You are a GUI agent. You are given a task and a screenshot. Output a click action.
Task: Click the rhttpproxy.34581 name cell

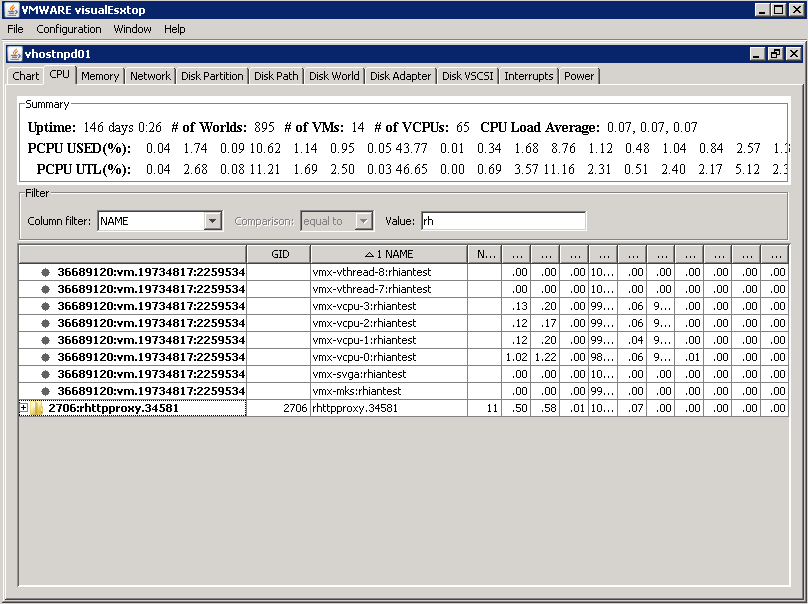389,408
